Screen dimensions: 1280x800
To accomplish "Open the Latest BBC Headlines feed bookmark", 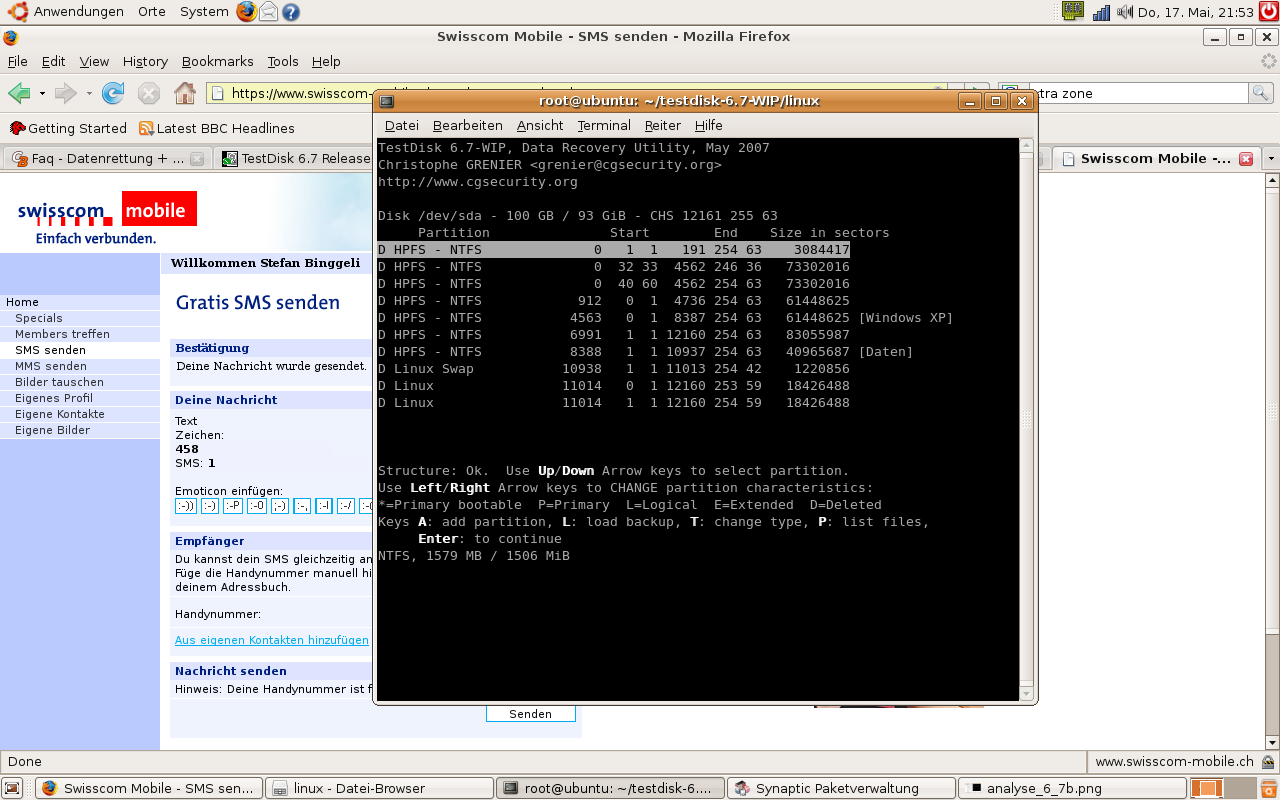I will coord(217,128).
